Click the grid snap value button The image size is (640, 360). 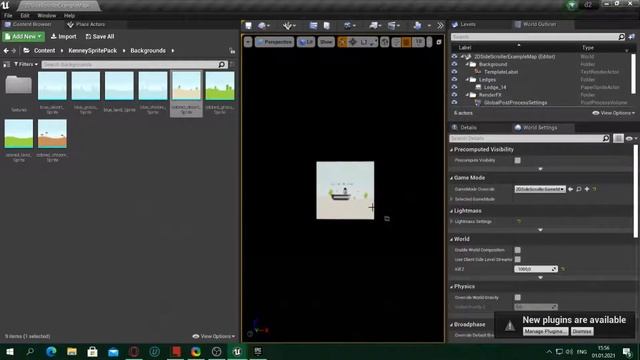(x=418, y=42)
